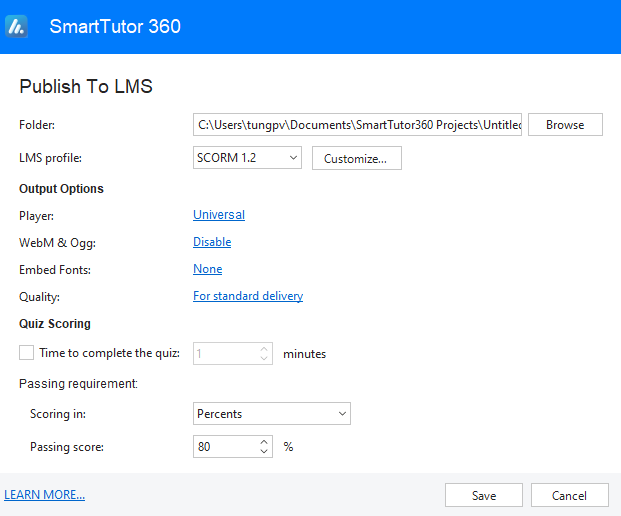
Task: Click the Embed Fonts None link
Action: (x=208, y=269)
